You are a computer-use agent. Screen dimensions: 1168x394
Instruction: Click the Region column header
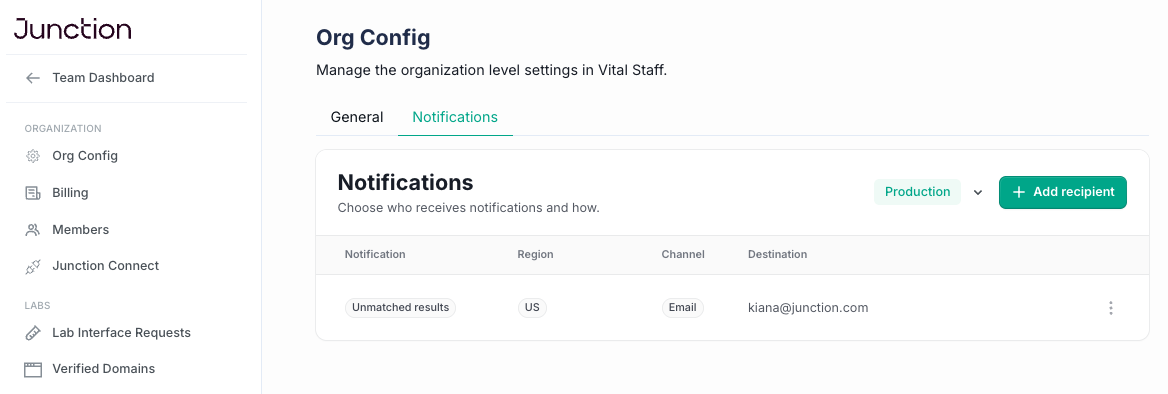coord(536,255)
